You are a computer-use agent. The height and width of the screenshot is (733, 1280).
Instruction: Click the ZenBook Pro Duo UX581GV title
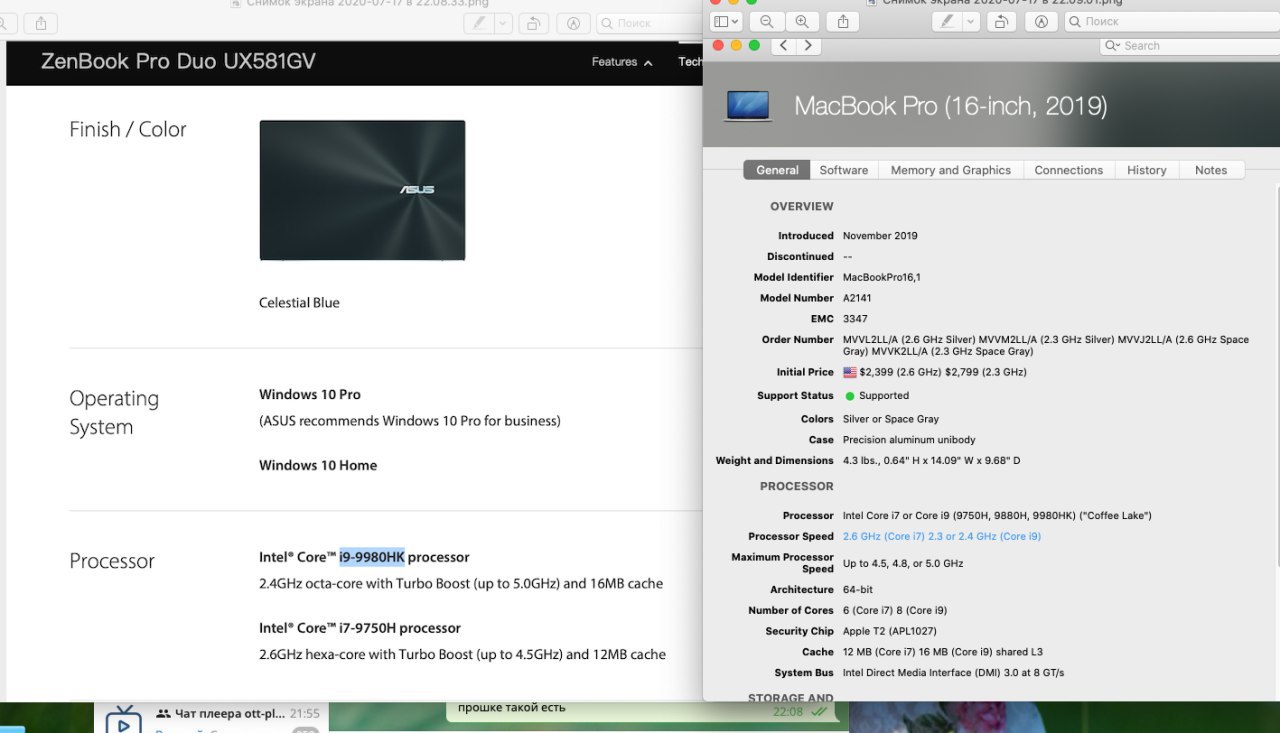[x=178, y=62]
